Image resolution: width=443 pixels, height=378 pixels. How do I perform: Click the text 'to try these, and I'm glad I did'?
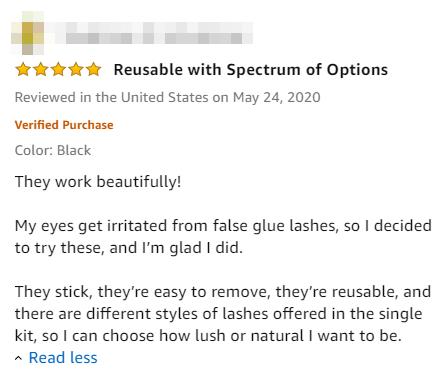(x=129, y=248)
